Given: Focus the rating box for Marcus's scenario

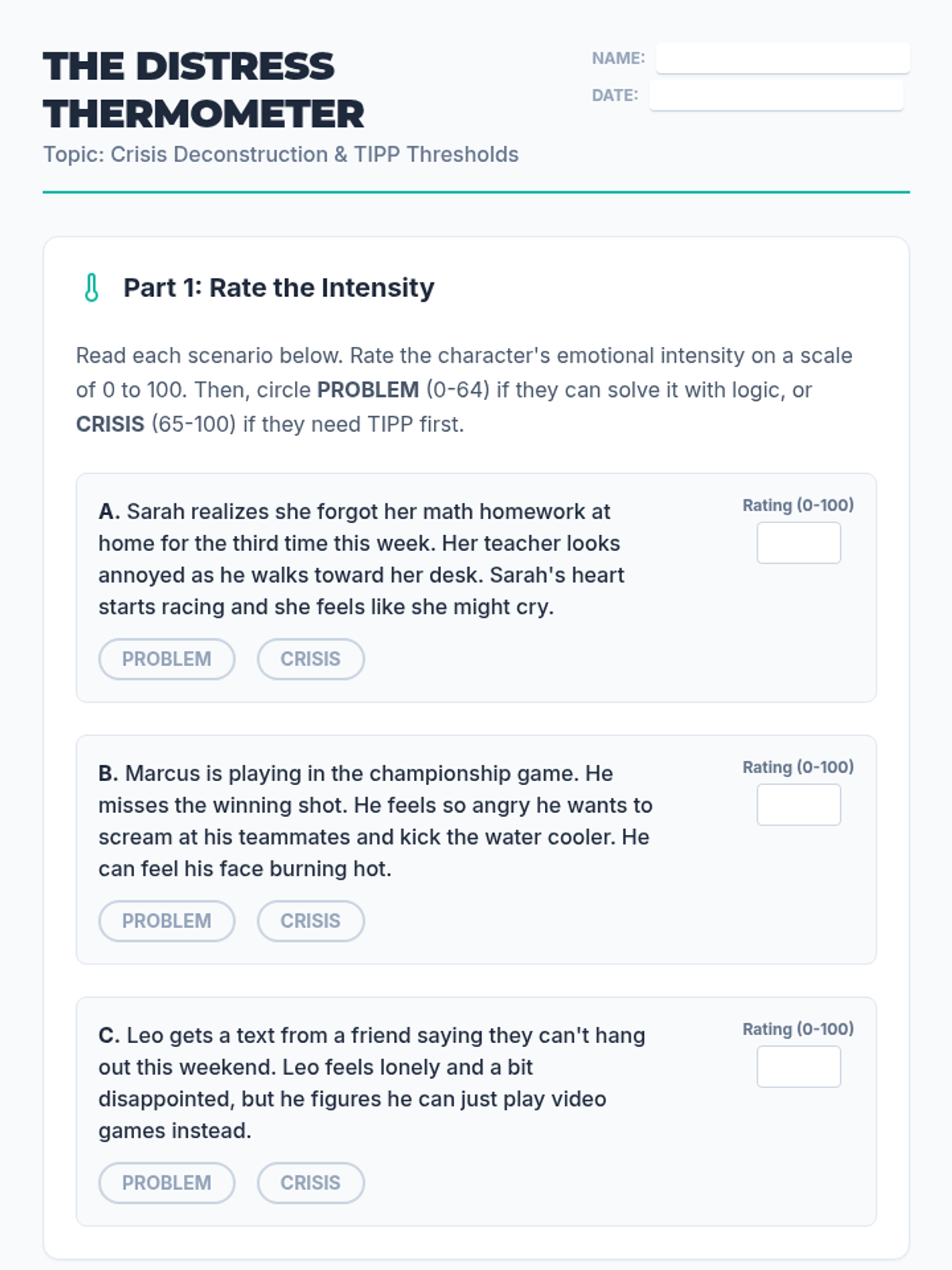Looking at the screenshot, I should coord(798,805).
